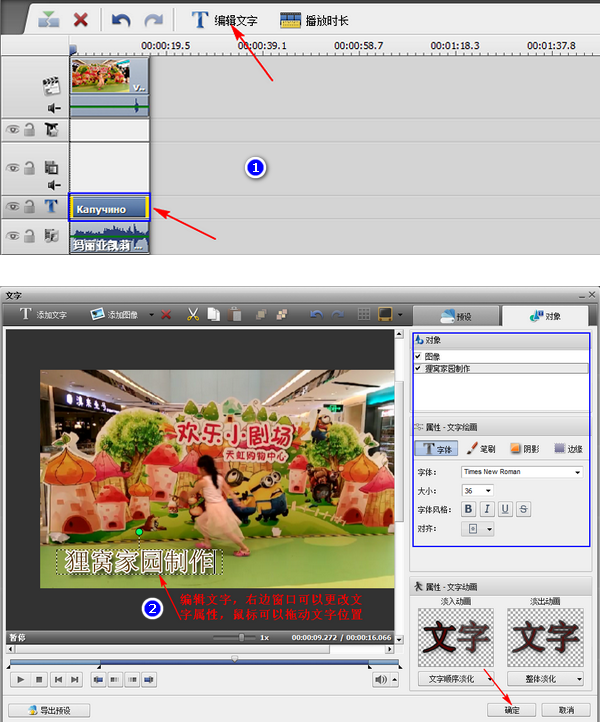The image size is (600, 722).
Task: Select the video track clapperboard icon
Action: tap(52, 86)
